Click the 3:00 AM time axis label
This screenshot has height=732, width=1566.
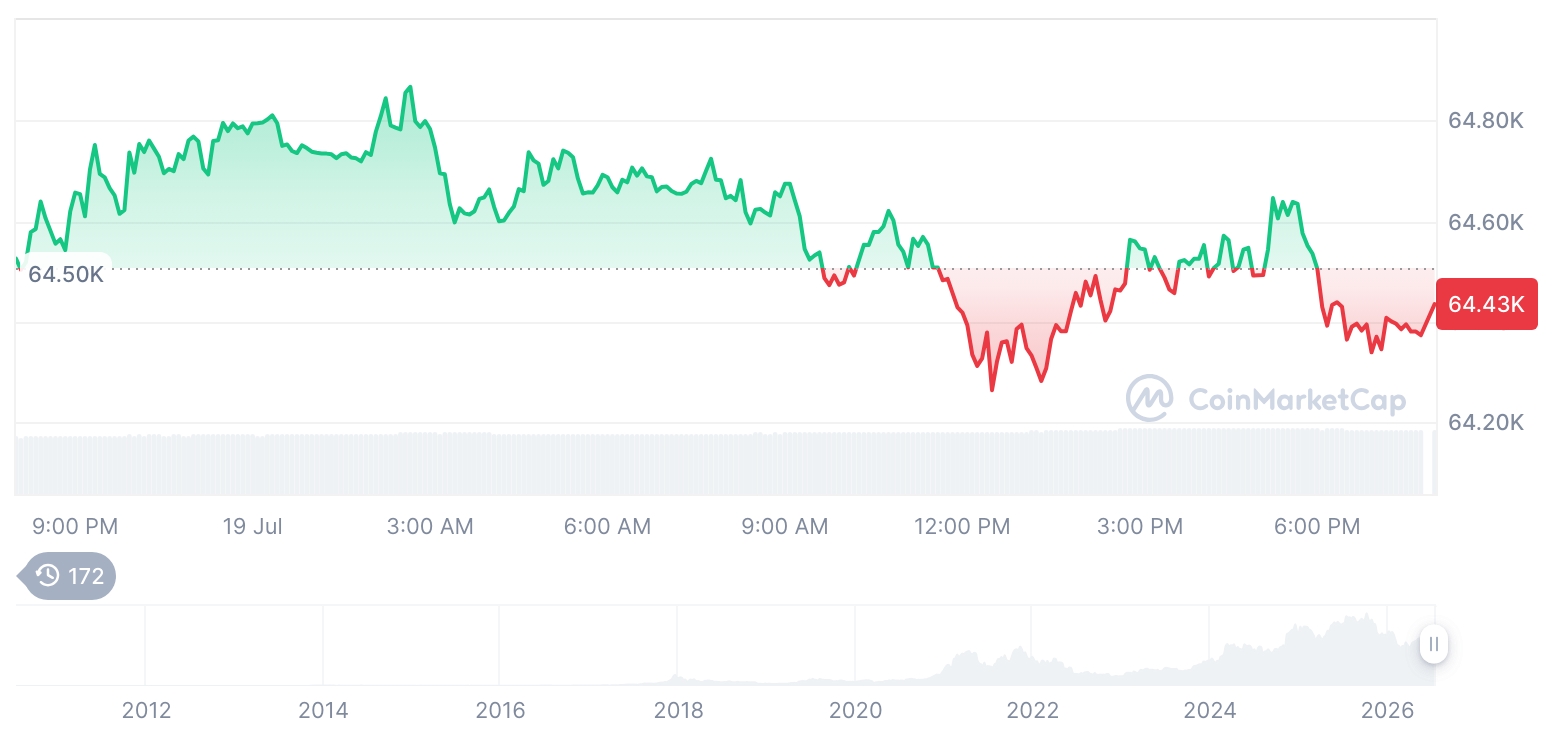pyautogui.click(x=430, y=526)
